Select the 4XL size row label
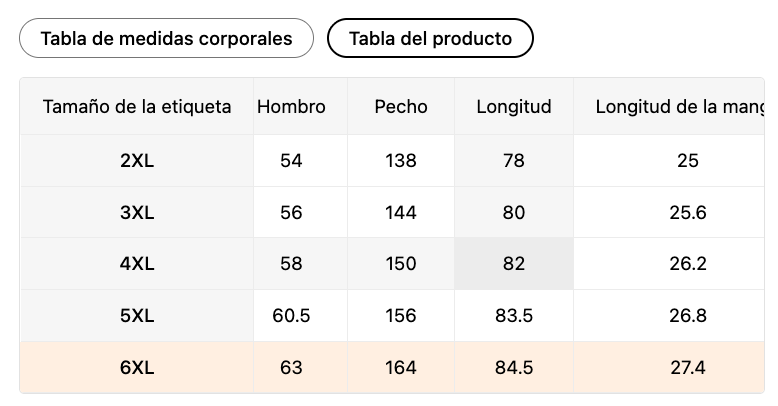 coord(137,264)
